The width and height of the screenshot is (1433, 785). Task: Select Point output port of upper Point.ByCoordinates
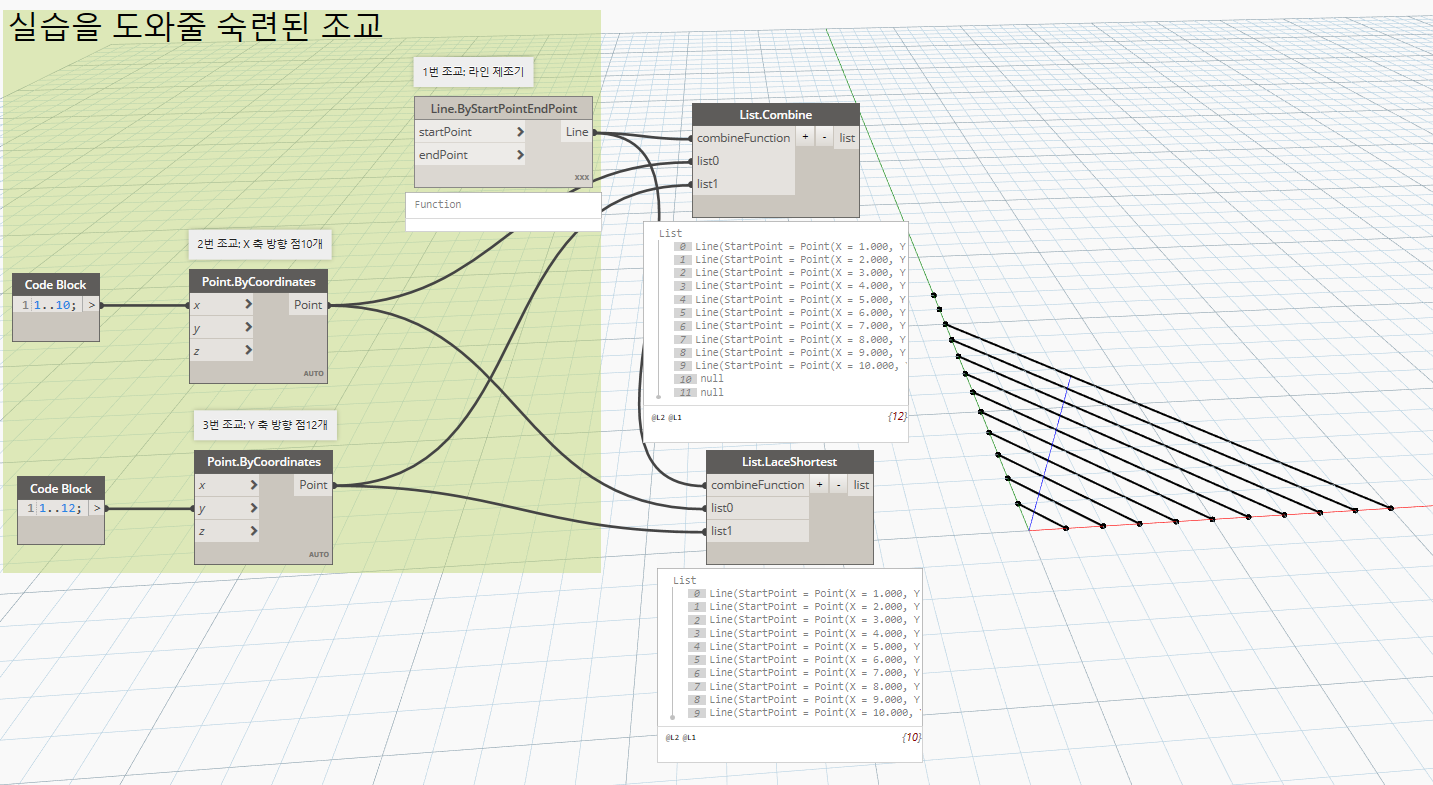click(308, 305)
